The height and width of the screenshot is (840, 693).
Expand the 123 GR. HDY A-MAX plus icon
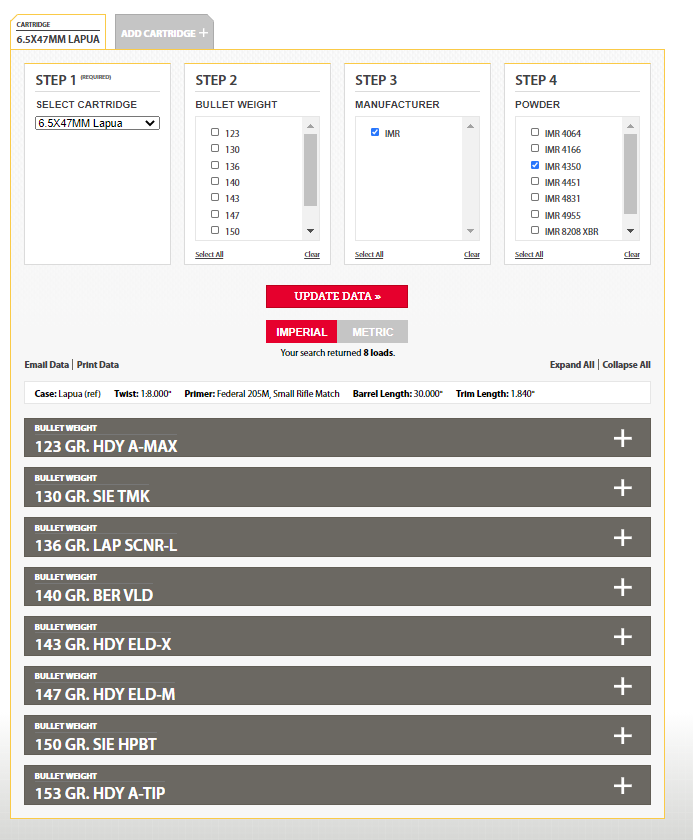click(622, 438)
